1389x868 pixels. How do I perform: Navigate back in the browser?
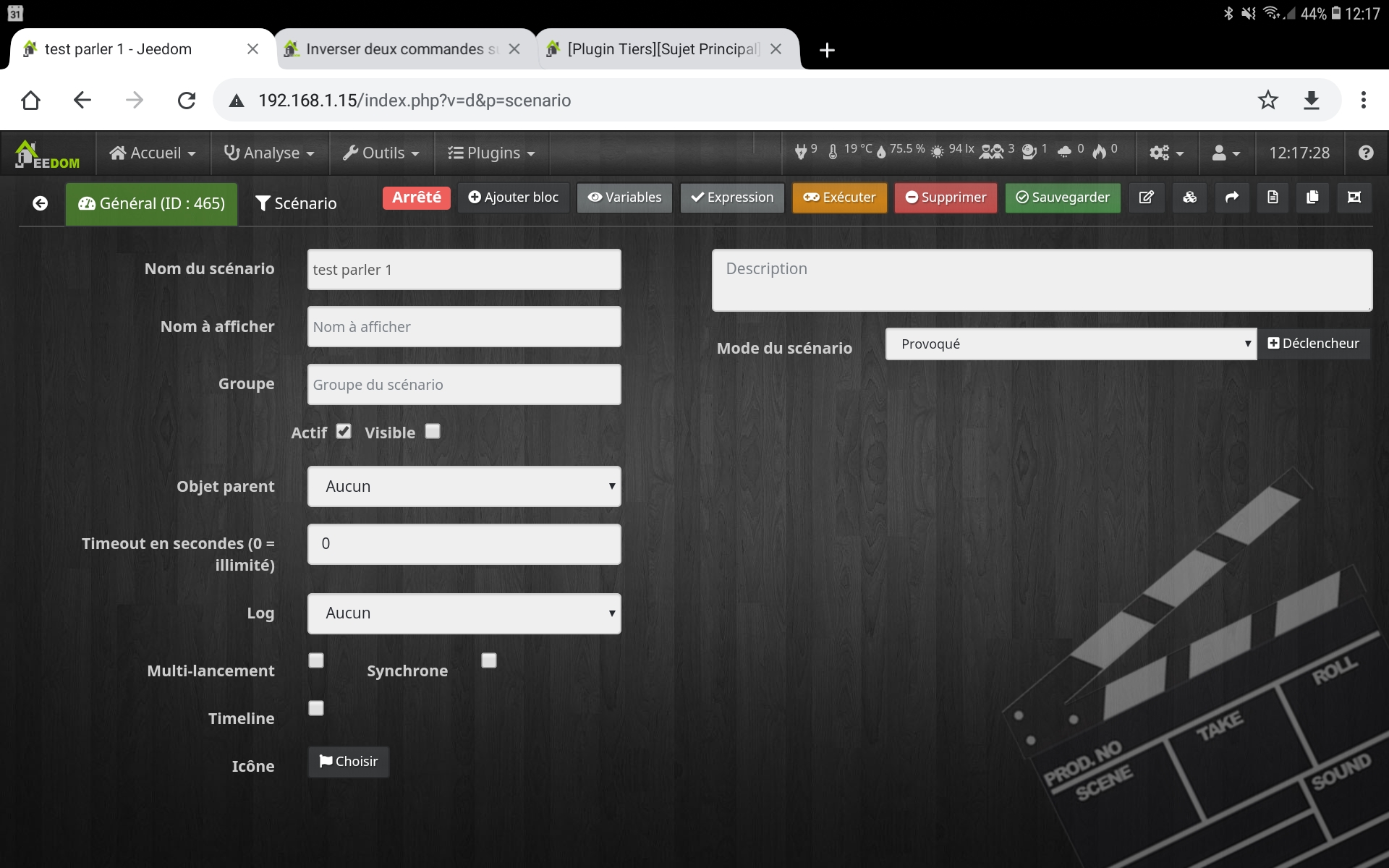(x=82, y=100)
